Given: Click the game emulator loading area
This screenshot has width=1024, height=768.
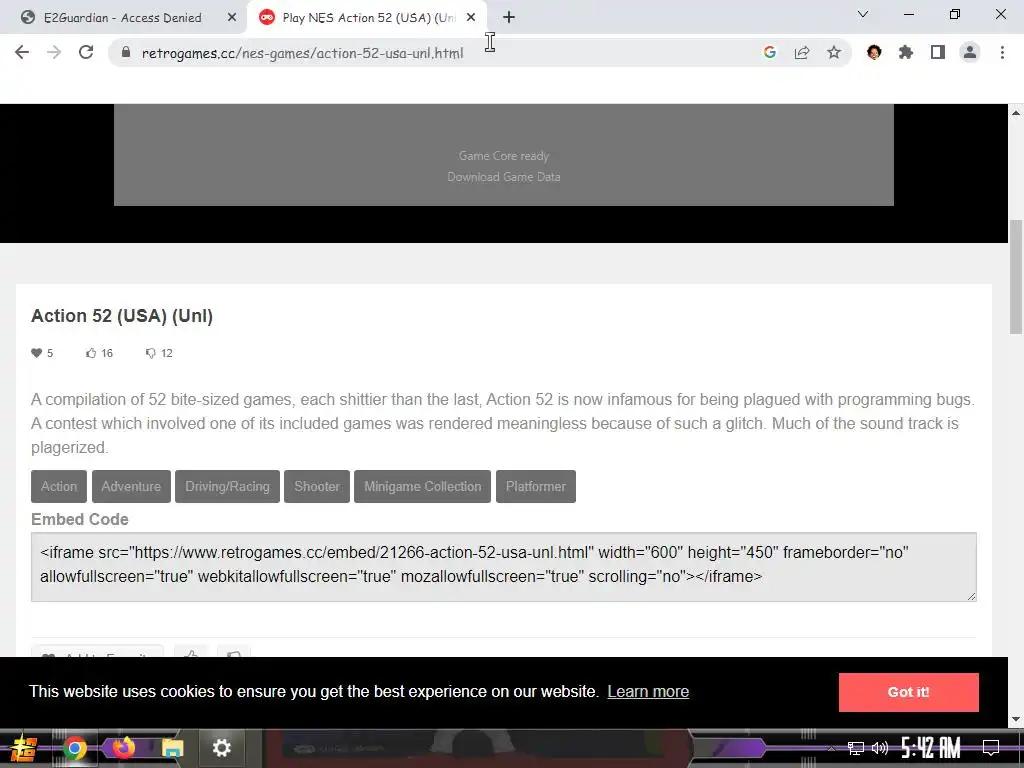Looking at the screenshot, I should (504, 155).
